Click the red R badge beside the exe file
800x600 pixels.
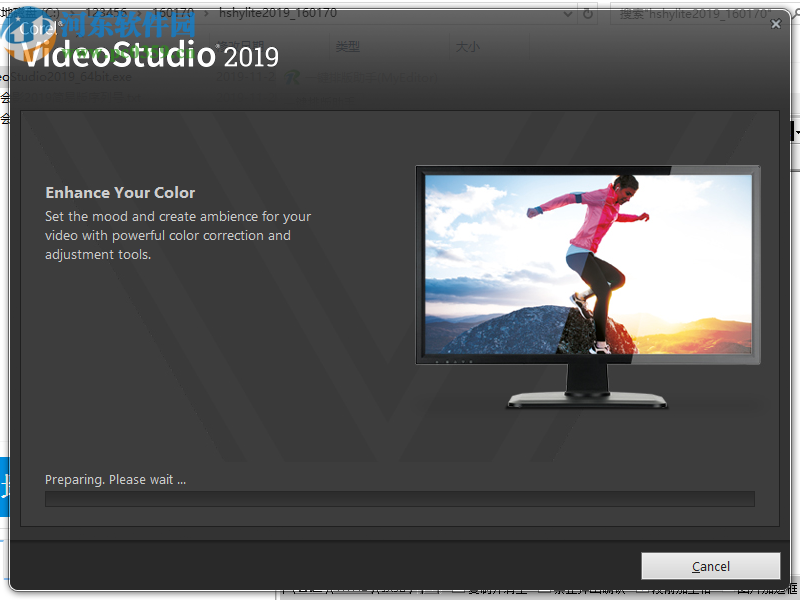click(293, 79)
